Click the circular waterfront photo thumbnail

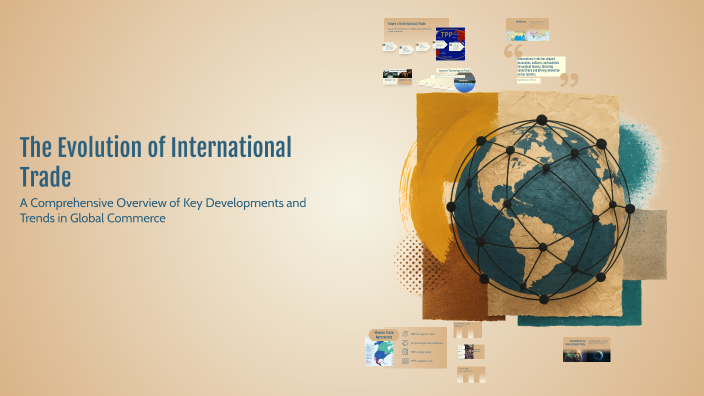point(464,82)
